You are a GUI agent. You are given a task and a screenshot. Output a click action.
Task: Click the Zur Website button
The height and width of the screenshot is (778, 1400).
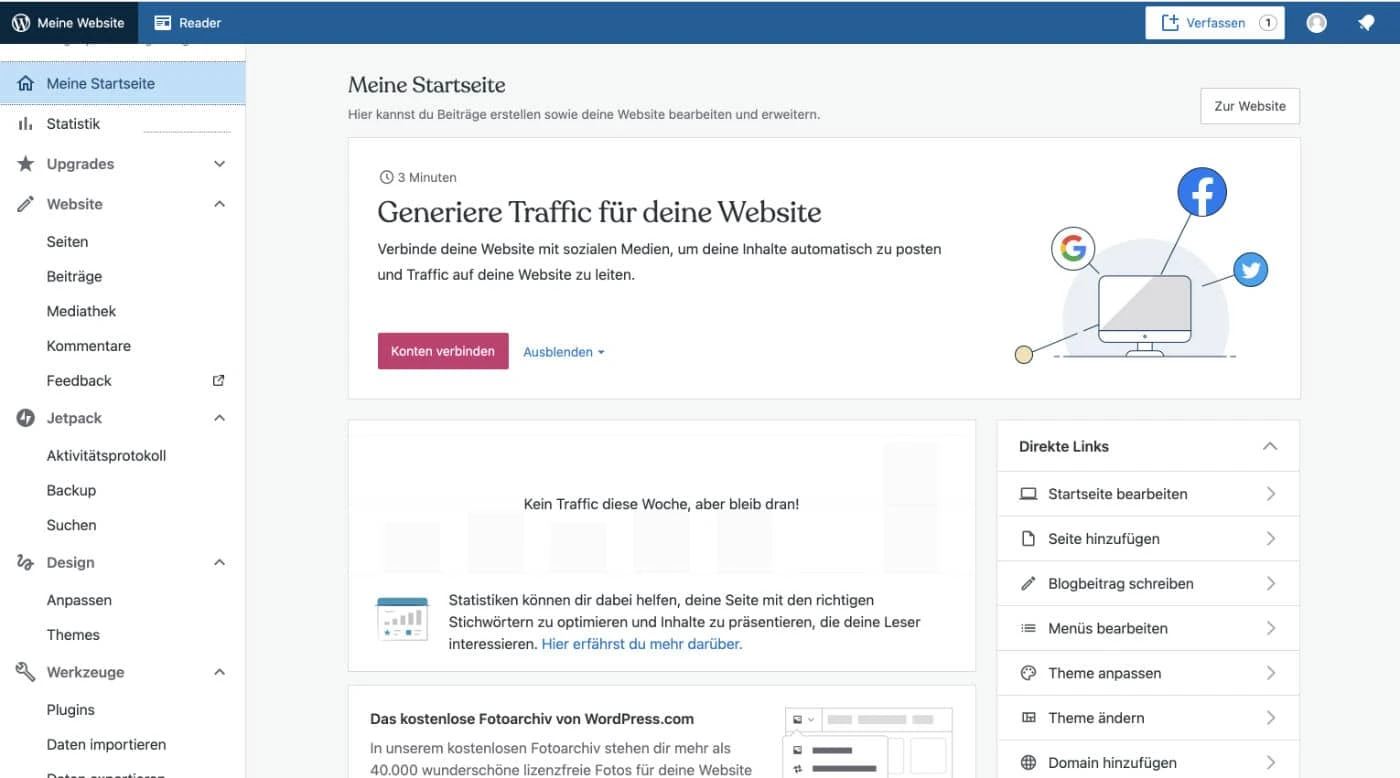point(1250,106)
